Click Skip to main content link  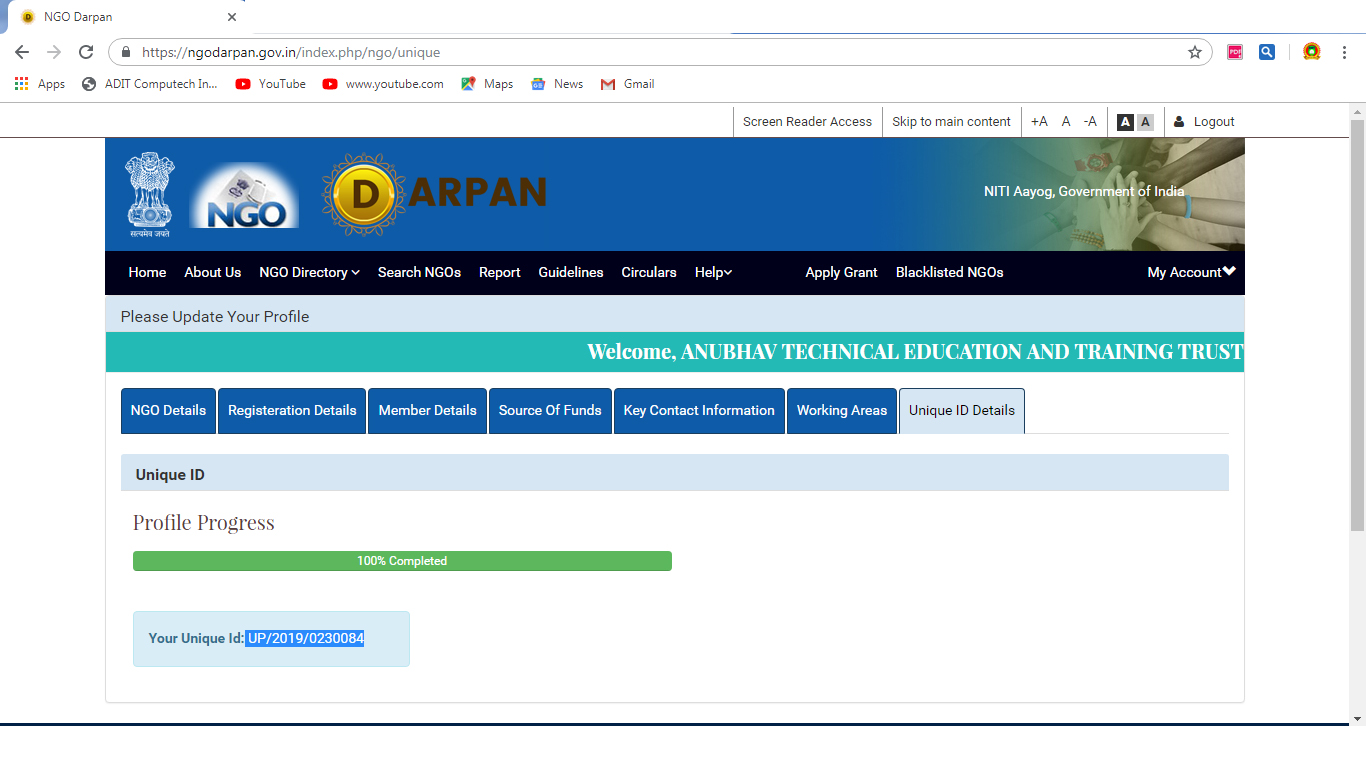click(x=951, y=122)
